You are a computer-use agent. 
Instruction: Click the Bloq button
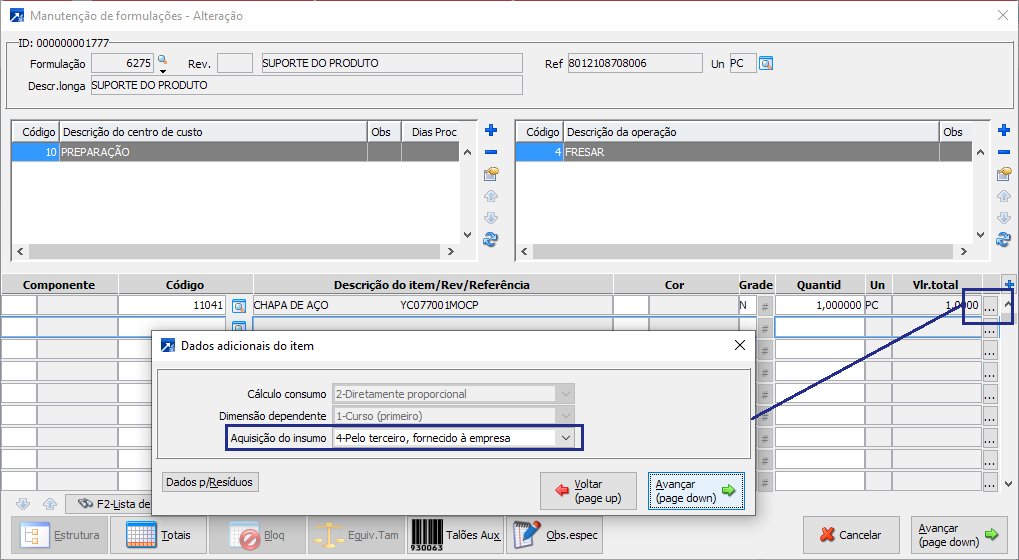click(x=257, y=535)
